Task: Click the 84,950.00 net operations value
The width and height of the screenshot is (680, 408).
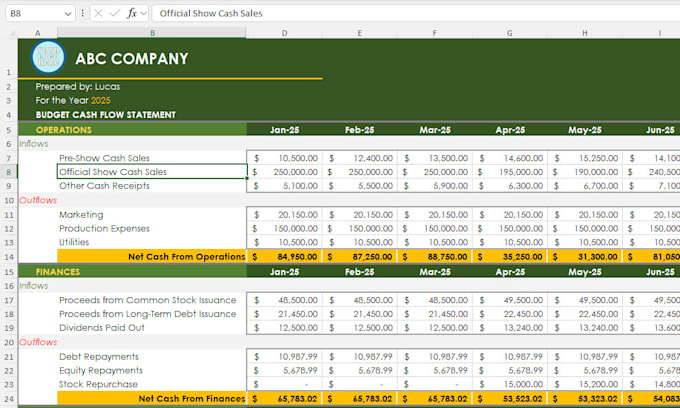Action: (297, 257)
